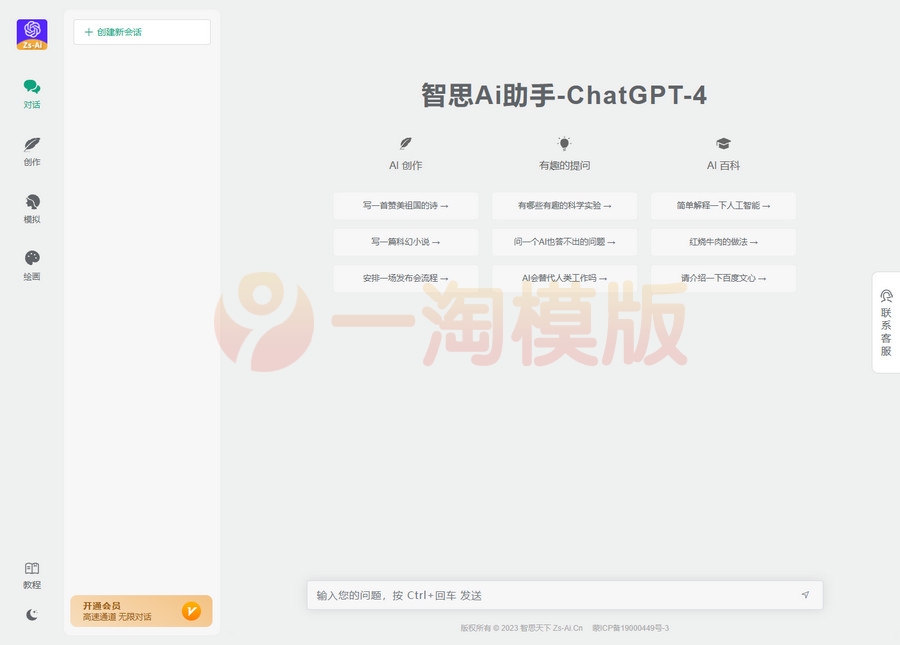Click the AI 创作 column label

point(406,165)
